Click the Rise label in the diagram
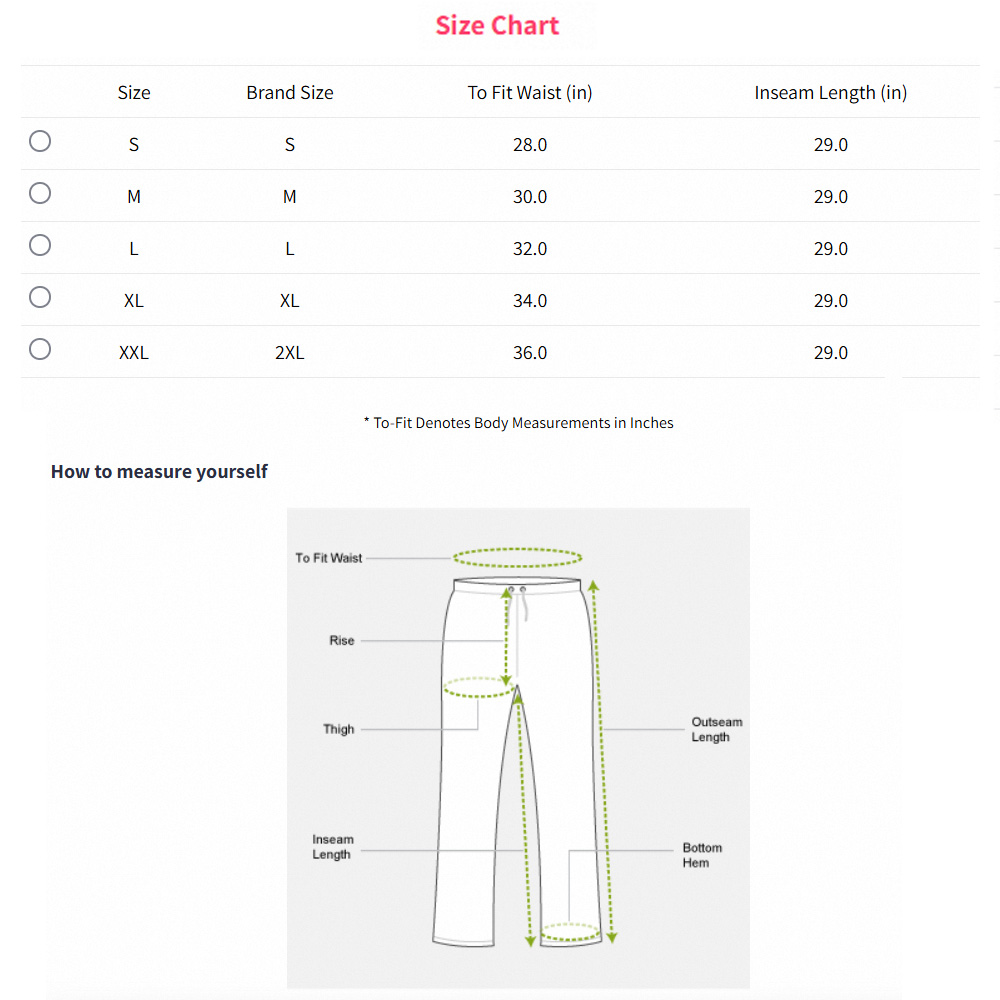The width and height of the screenshot is (1000, 1000). (x=342, y=640)
